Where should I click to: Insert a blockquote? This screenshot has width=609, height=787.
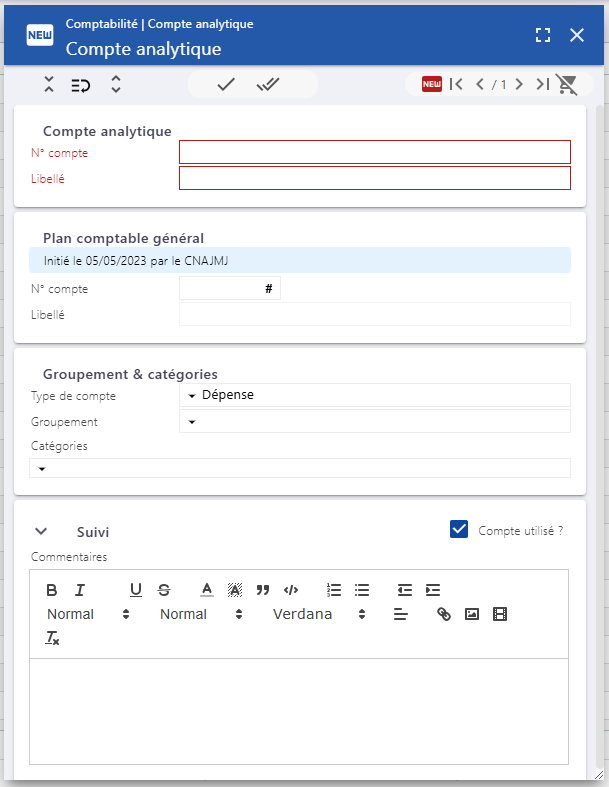[263, 590]
